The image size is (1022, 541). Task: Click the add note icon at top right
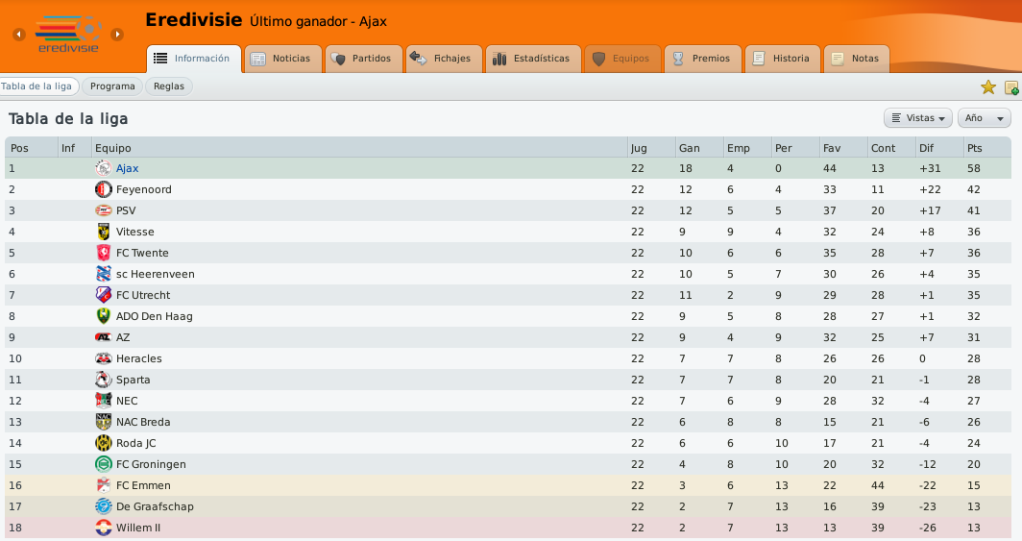pos(1012,87)
